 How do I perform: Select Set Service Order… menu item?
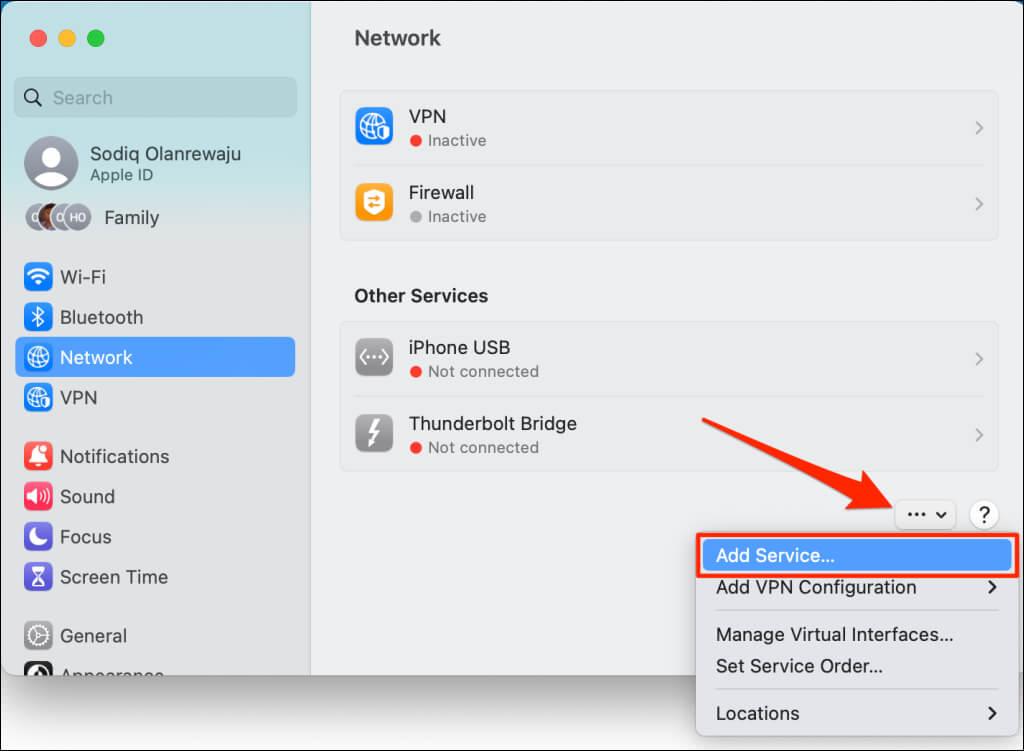(857, 666)
